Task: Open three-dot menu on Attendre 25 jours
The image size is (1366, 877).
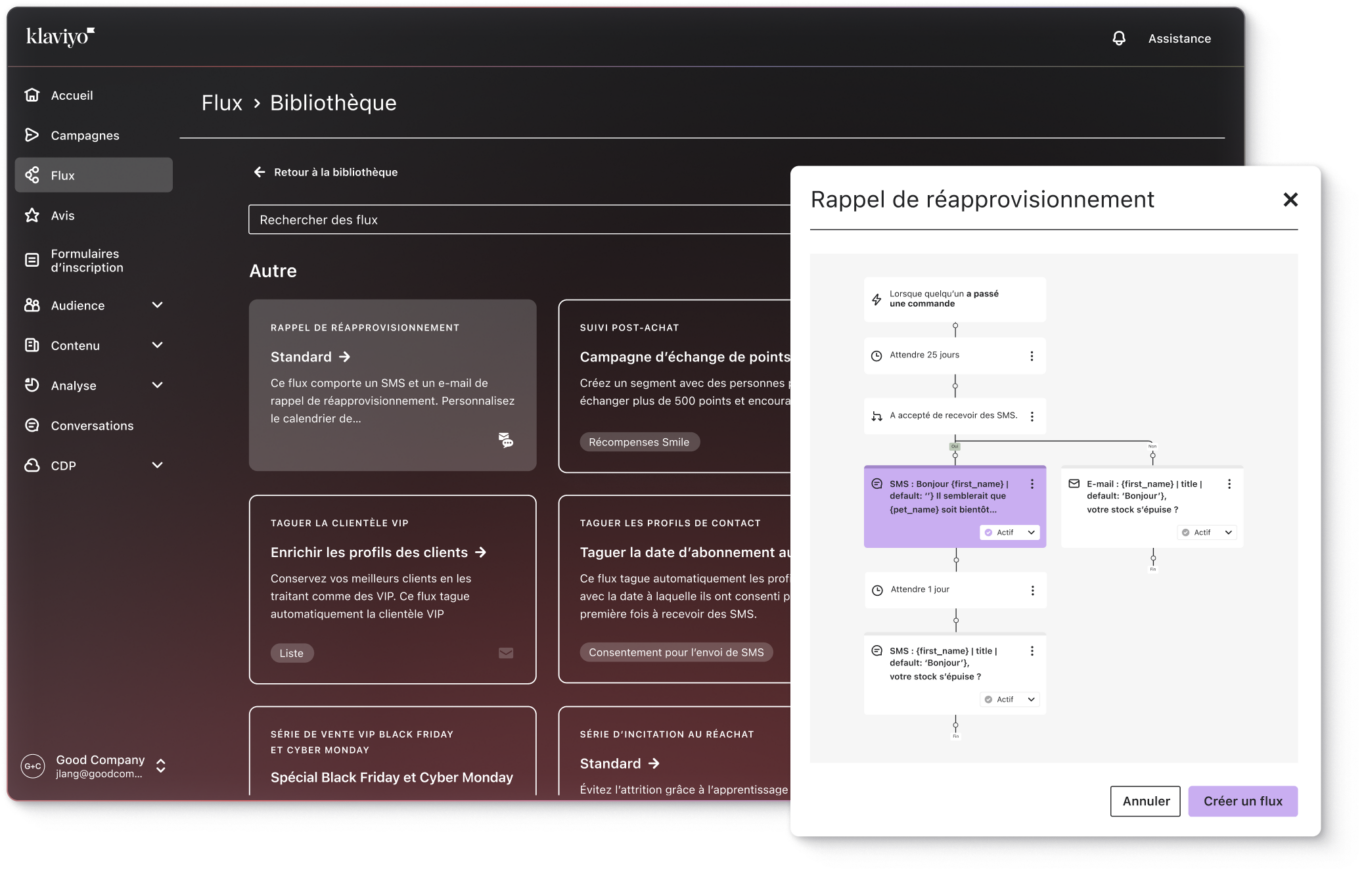Action: tap(1032, 356)
